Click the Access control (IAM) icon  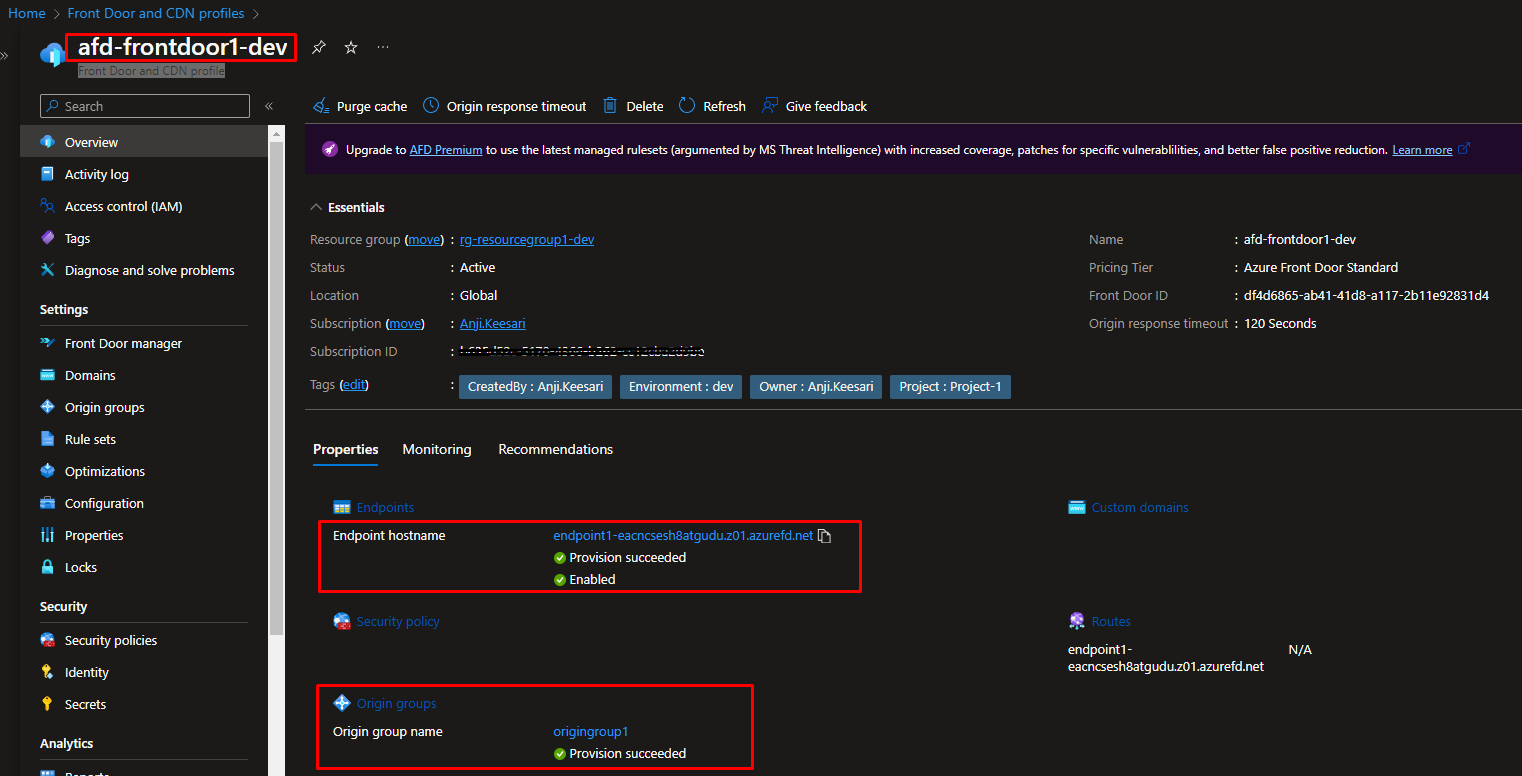[x=47, y=206]
